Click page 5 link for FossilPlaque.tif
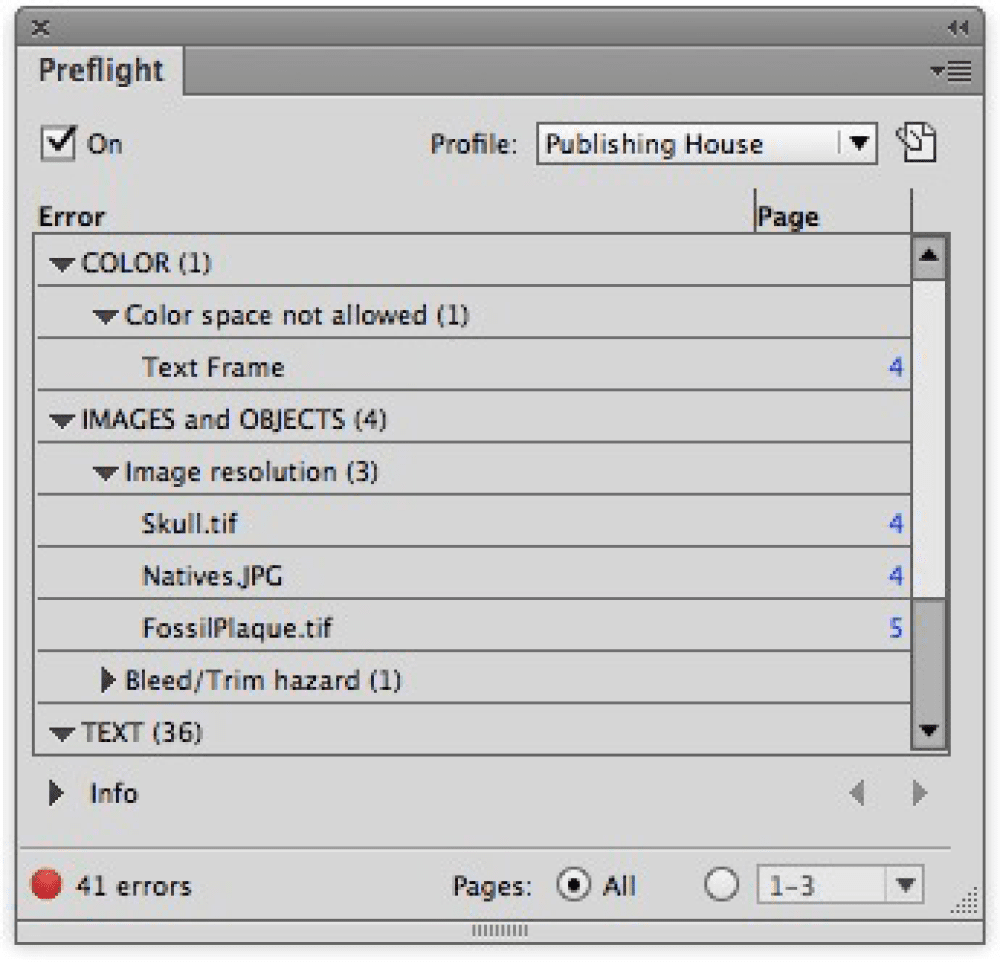Image resolution: width=1000 pixels, height=965 pixels. (895, 628)
